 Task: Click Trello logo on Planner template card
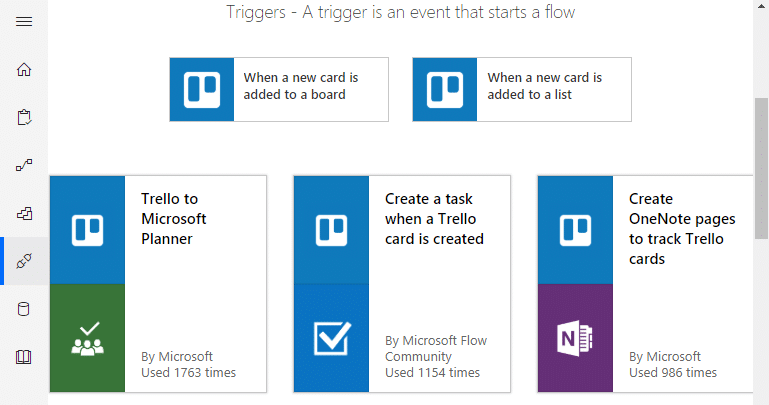click(x=87, y=230)
